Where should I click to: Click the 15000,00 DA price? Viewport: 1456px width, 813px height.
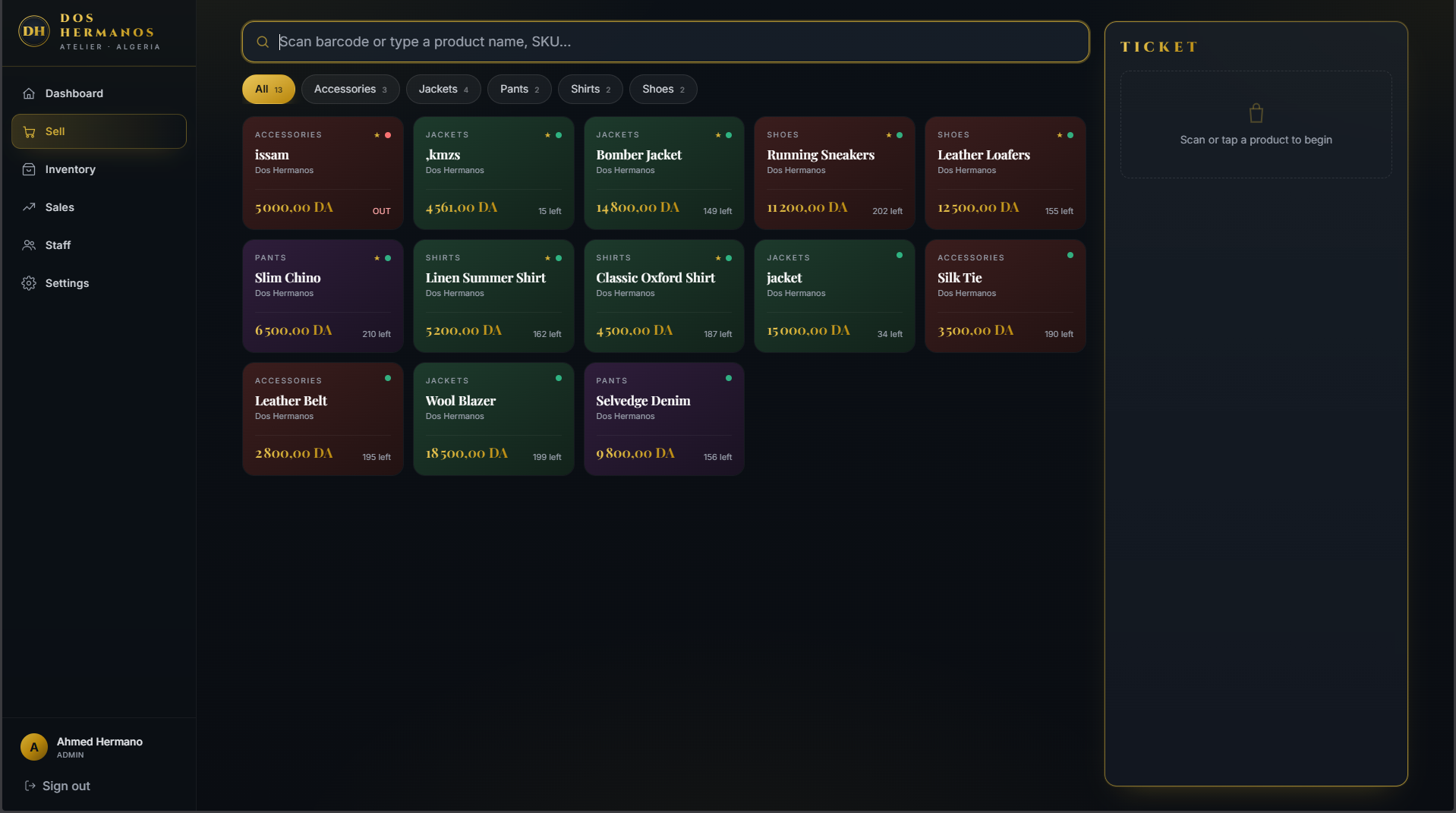pyautogui.click(x=808, y=330)
